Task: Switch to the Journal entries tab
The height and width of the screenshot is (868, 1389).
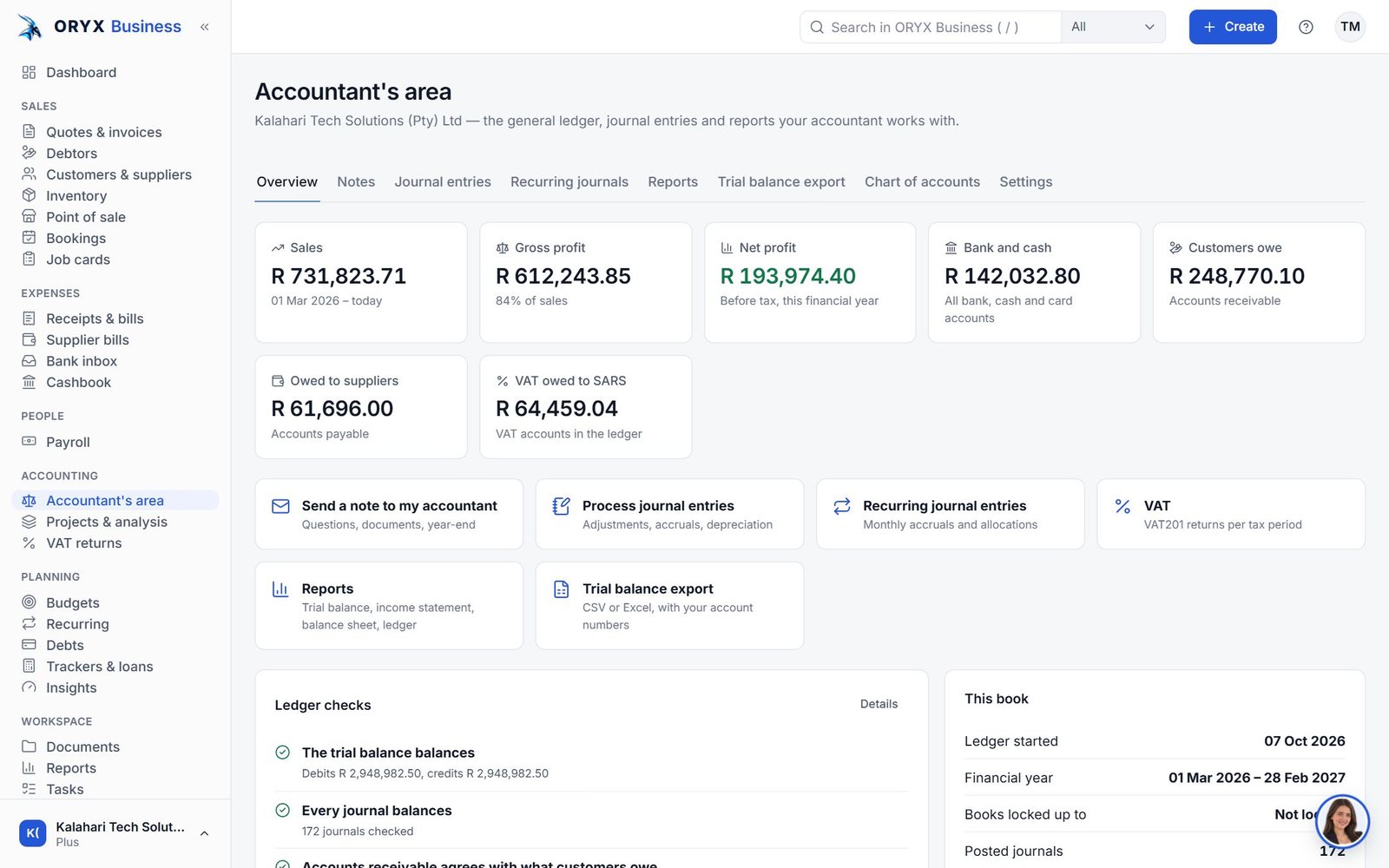Action: click(x=443, y=181)
